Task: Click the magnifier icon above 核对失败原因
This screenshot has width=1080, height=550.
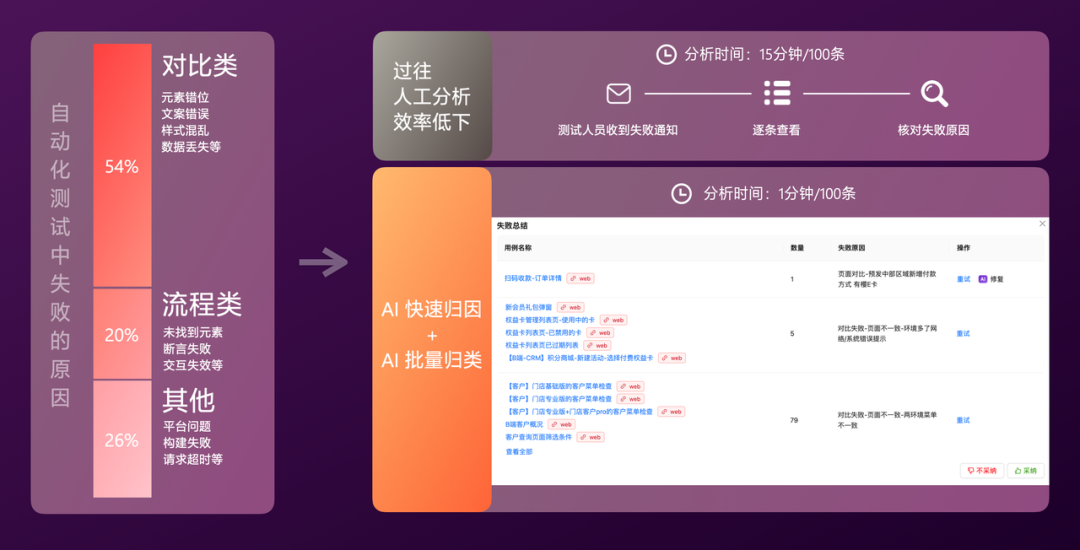Action: (x=934, y=94)
